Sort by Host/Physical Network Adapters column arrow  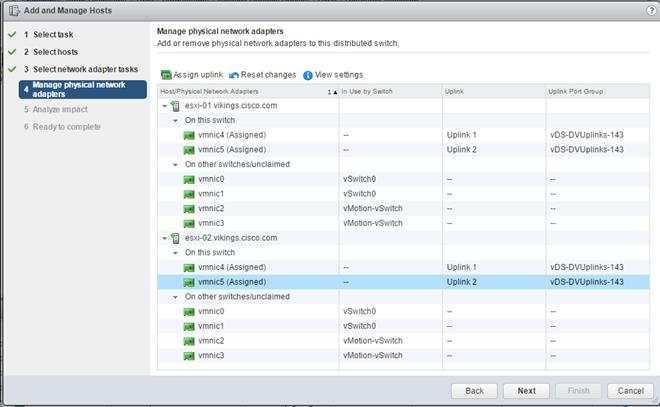tap(335, 92)
